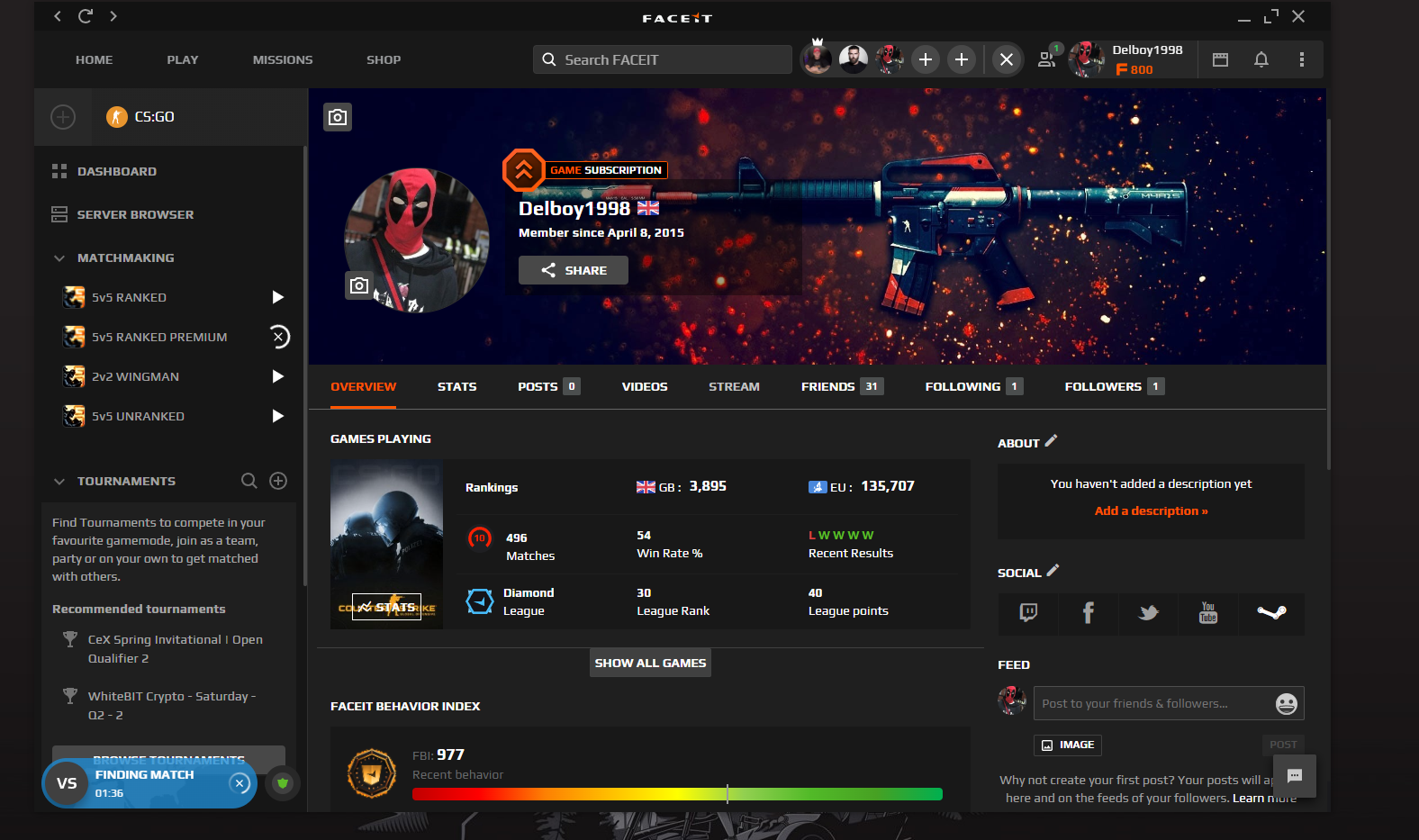This screenshot has height=840, width=1419.
Task: Link the YouTube social account
Action: 1208,614
